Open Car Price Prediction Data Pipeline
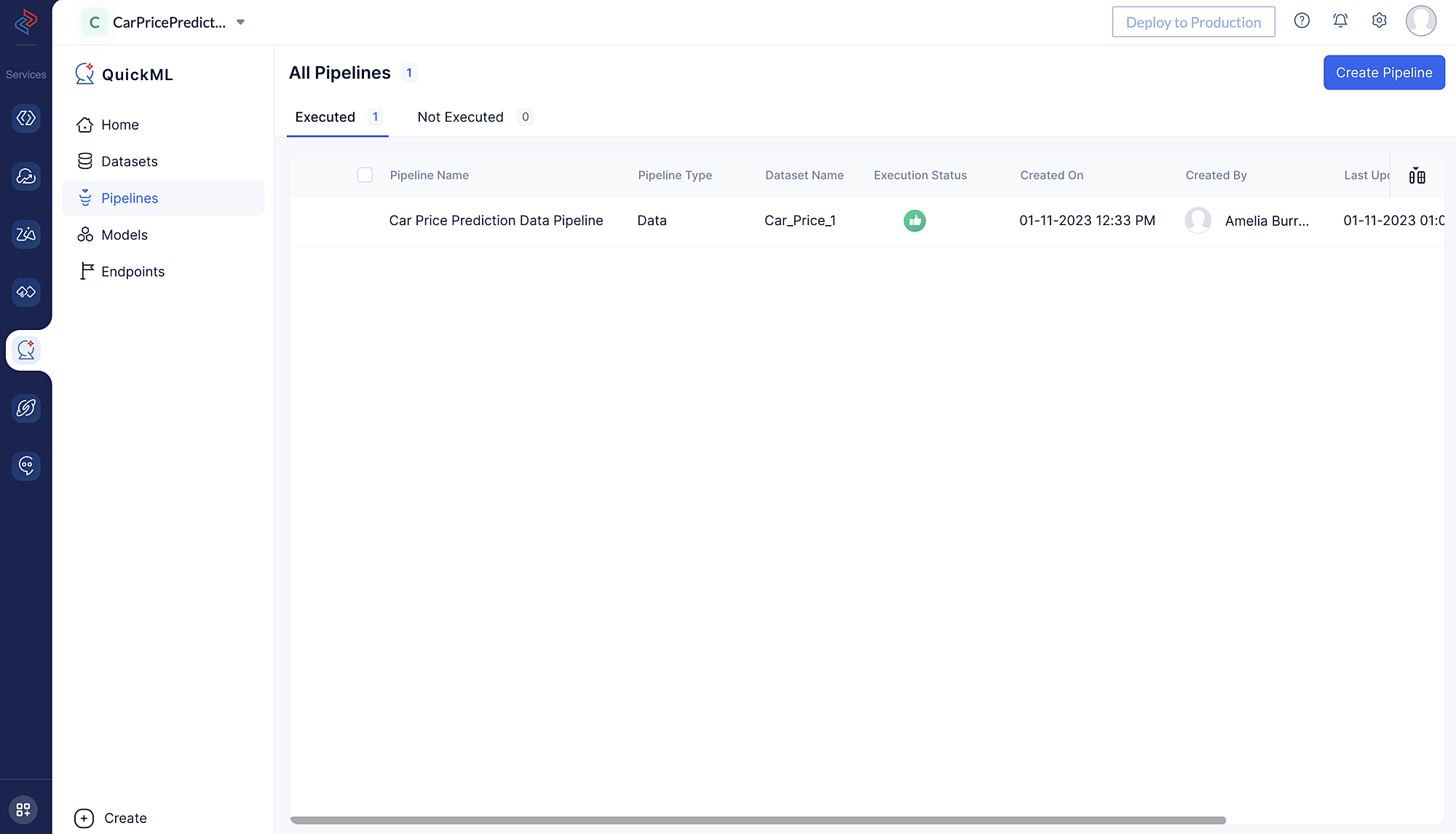Screen dimensions: 1456x834 coord(496,220)
